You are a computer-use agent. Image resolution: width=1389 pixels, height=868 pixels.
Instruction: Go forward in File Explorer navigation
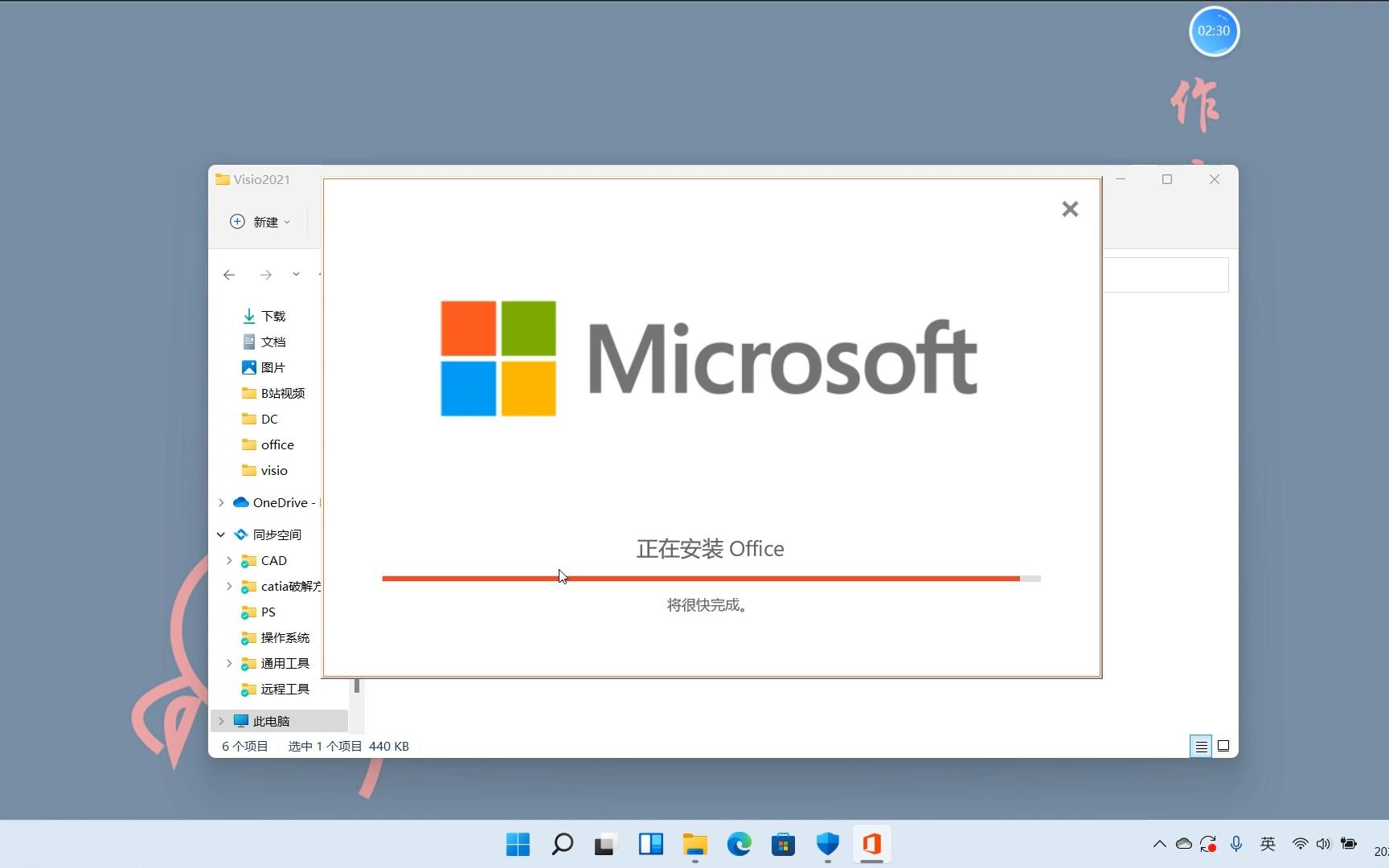coord(265,275)
